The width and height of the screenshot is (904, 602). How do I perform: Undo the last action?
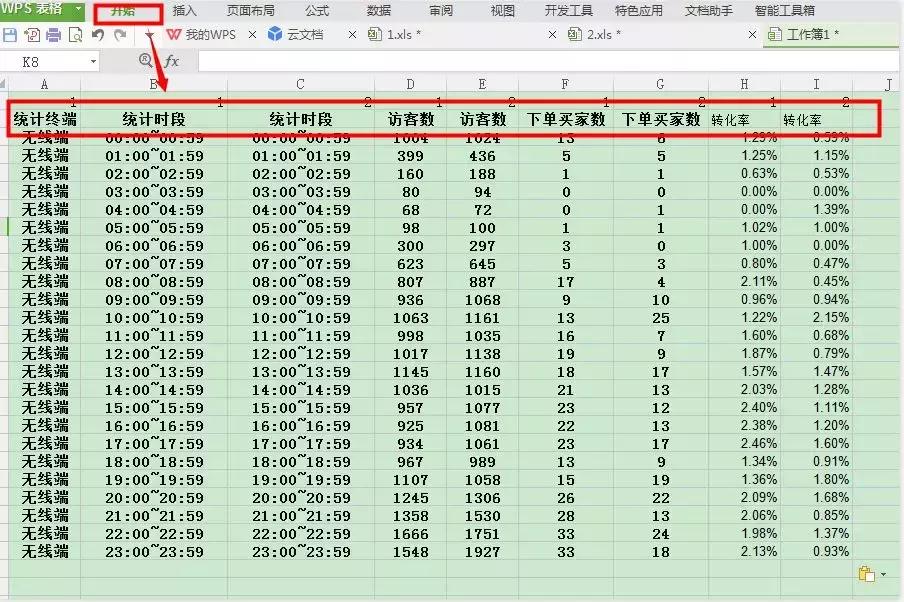pyautogui.click(x=95, y=33)
